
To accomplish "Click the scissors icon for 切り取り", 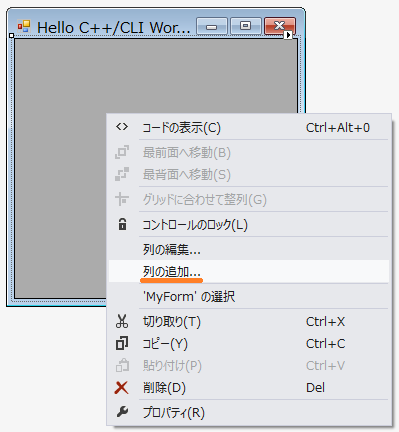I will point(122,321).
